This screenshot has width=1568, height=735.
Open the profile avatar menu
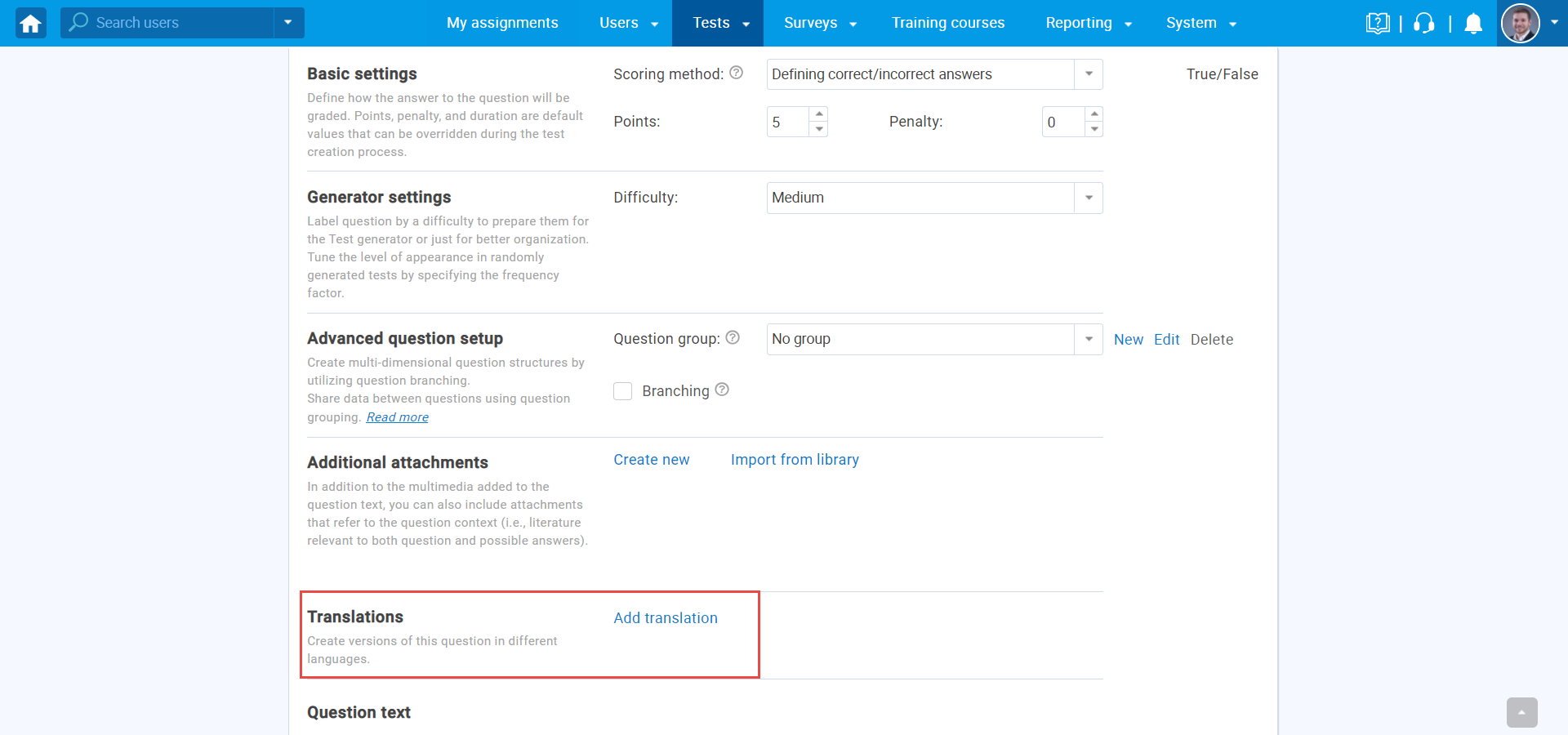click(x=1521, y=23)
